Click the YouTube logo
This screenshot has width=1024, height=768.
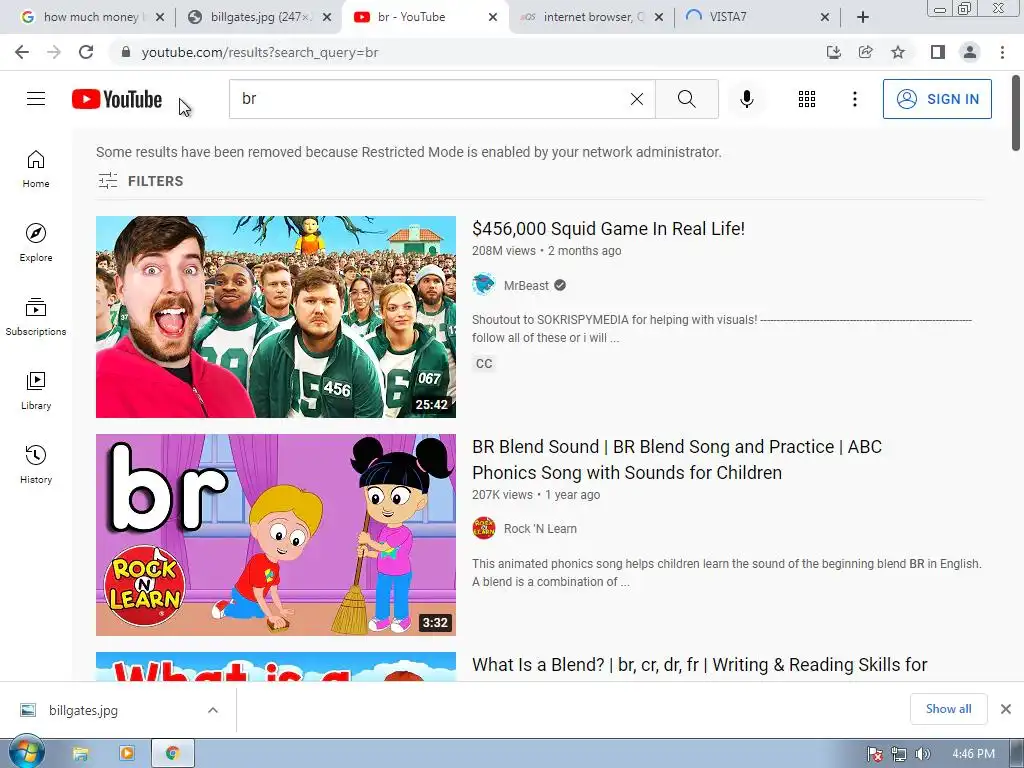coord(117,99)
